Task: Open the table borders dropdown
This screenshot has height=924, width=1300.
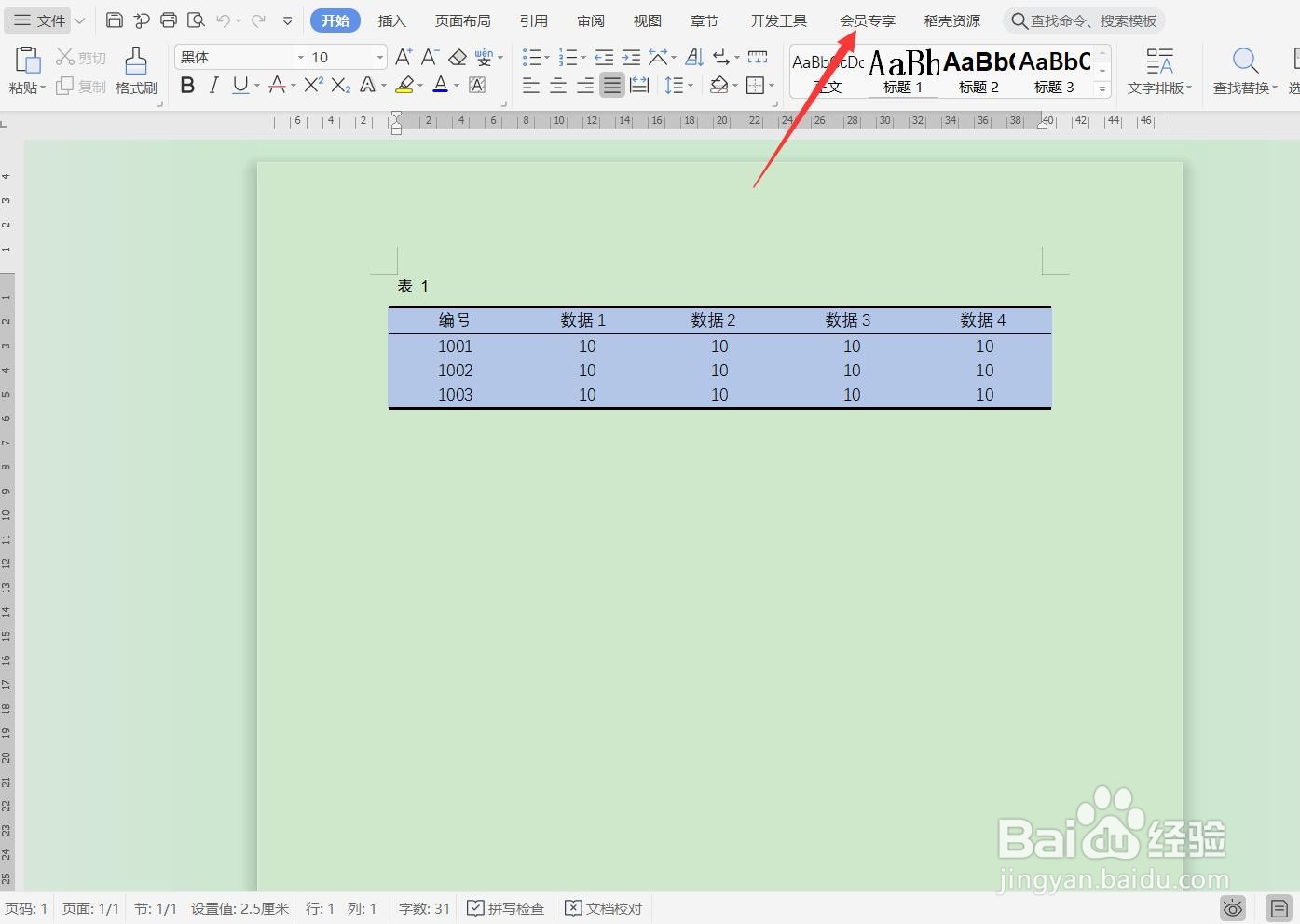Action: 772,86
